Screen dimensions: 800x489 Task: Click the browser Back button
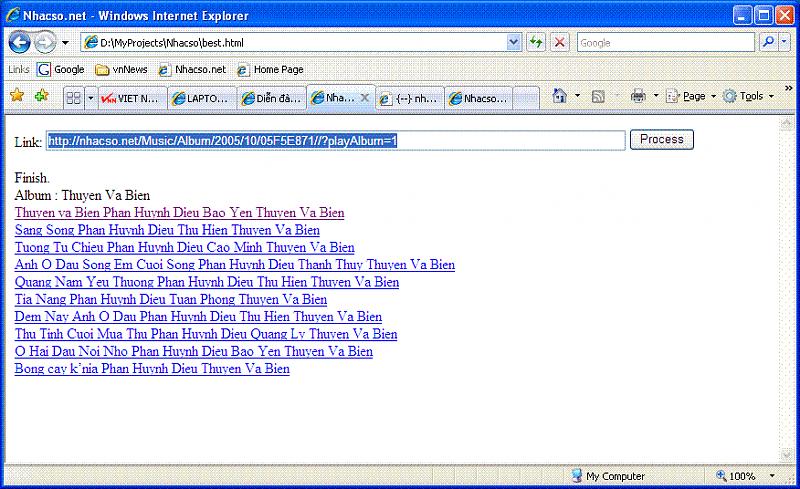click(x=20, y=43)
